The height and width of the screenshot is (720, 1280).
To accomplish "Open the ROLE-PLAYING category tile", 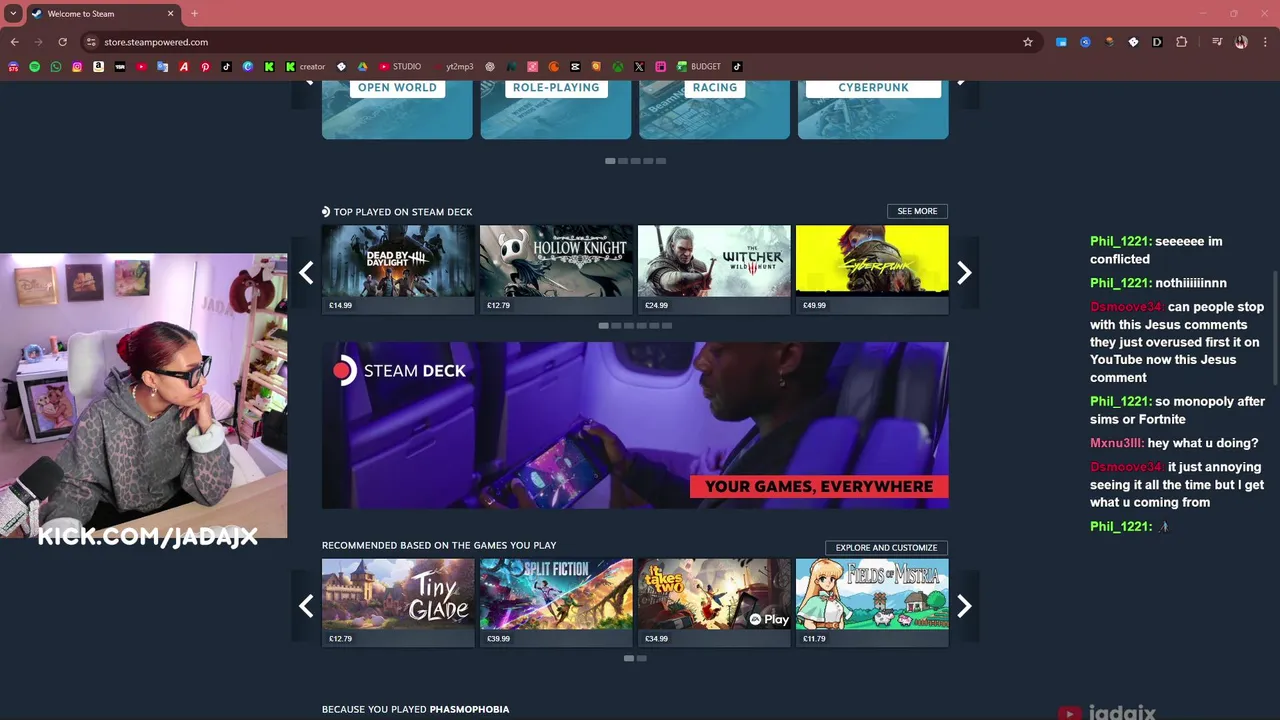I will click(x=556, y=109).
